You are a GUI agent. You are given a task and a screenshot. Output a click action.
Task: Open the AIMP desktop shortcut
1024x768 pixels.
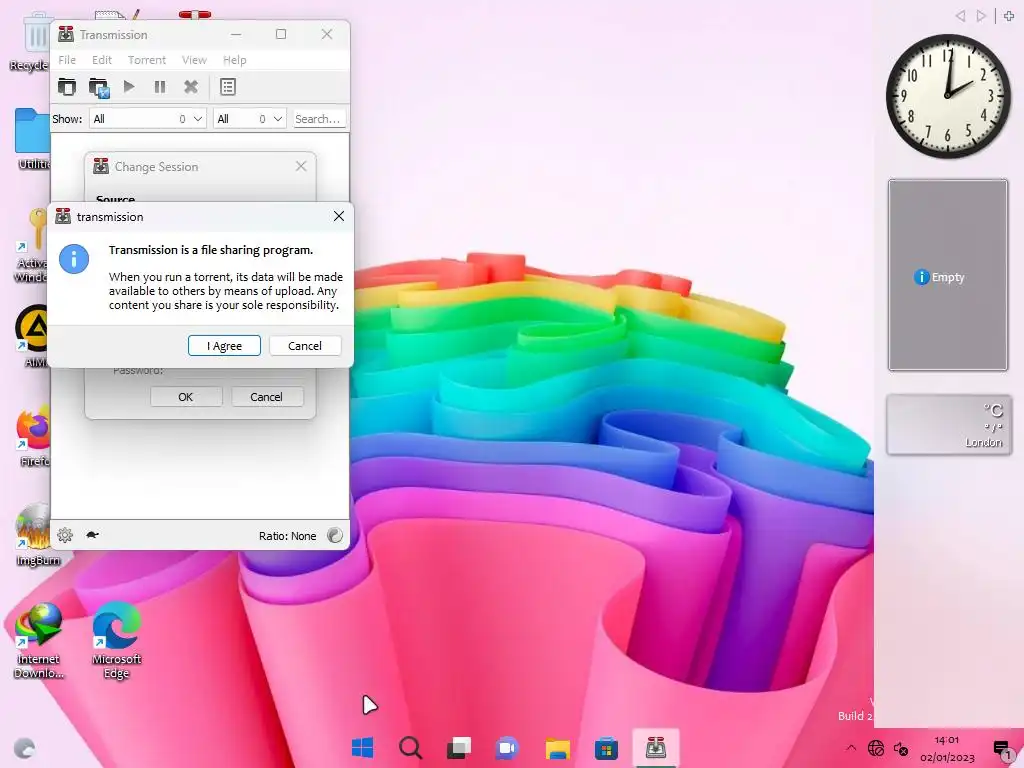pyautogui.click(x=34, y=336)
